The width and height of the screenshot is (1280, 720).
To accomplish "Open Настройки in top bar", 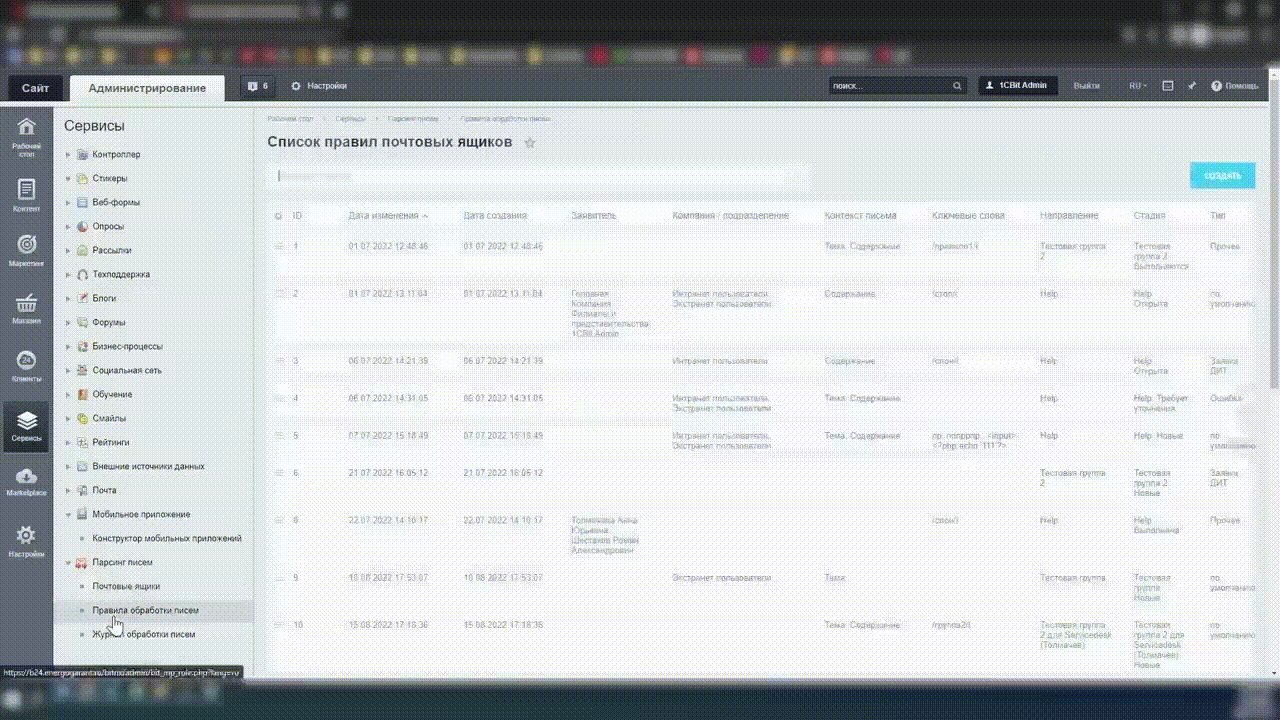I will point(319,86).
